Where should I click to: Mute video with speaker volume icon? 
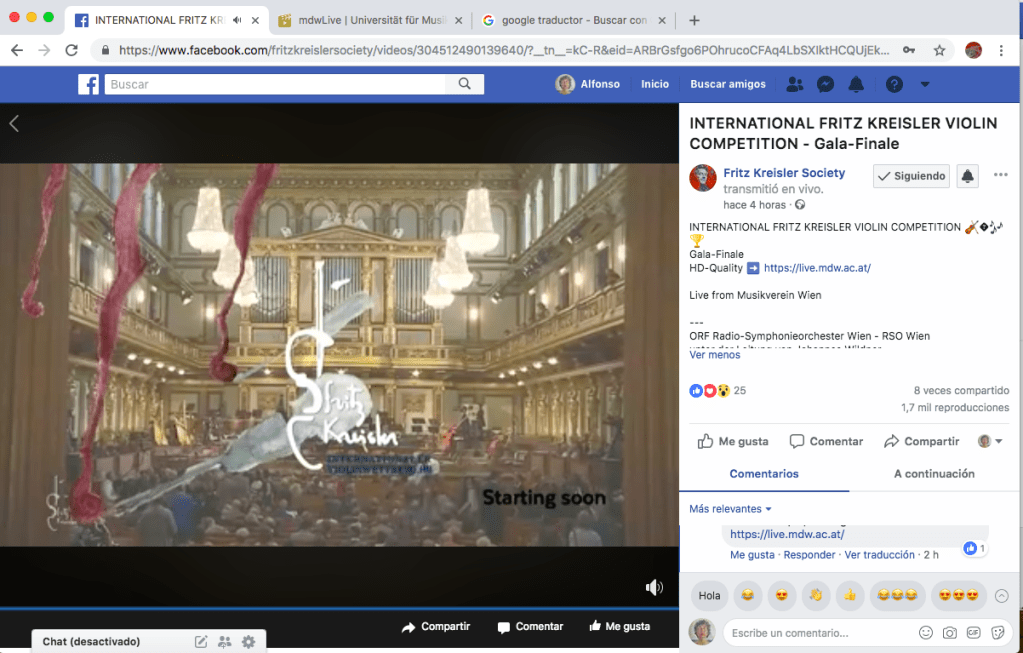click(654, 587)
